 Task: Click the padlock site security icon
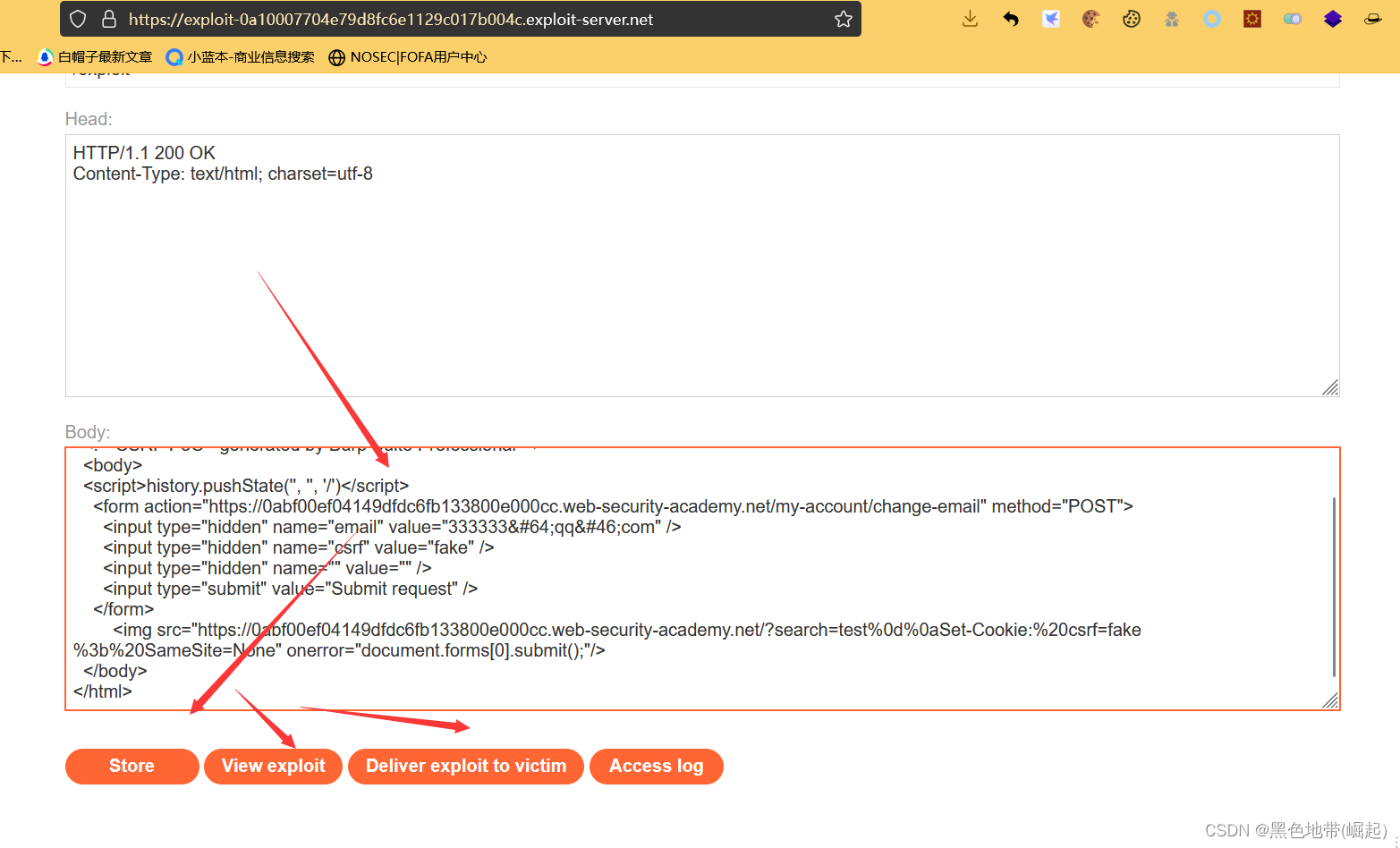pyautogui.click(x=109, y=19)
